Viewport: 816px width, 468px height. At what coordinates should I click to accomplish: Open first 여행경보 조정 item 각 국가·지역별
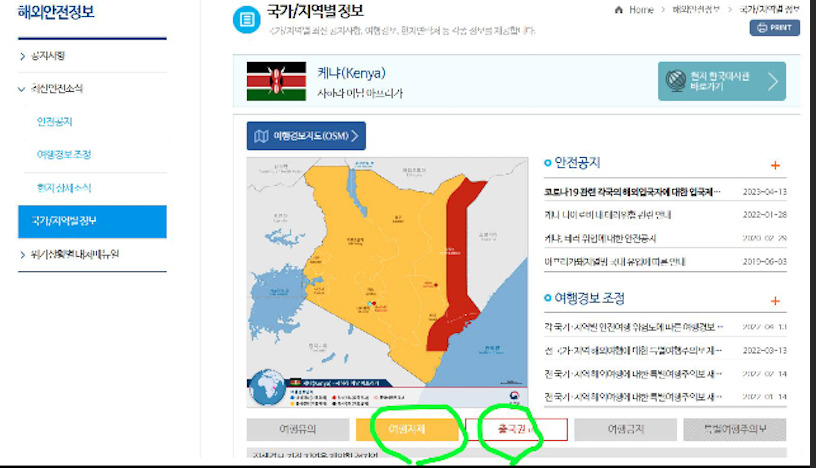click(x=633, y=327)
